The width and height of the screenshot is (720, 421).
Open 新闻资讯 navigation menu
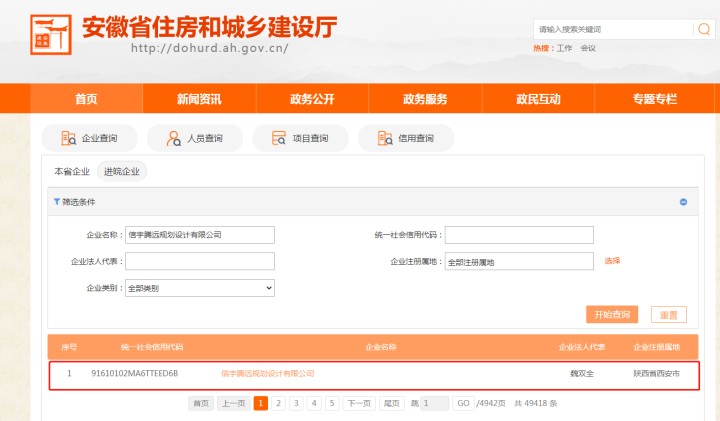[199, 99]
